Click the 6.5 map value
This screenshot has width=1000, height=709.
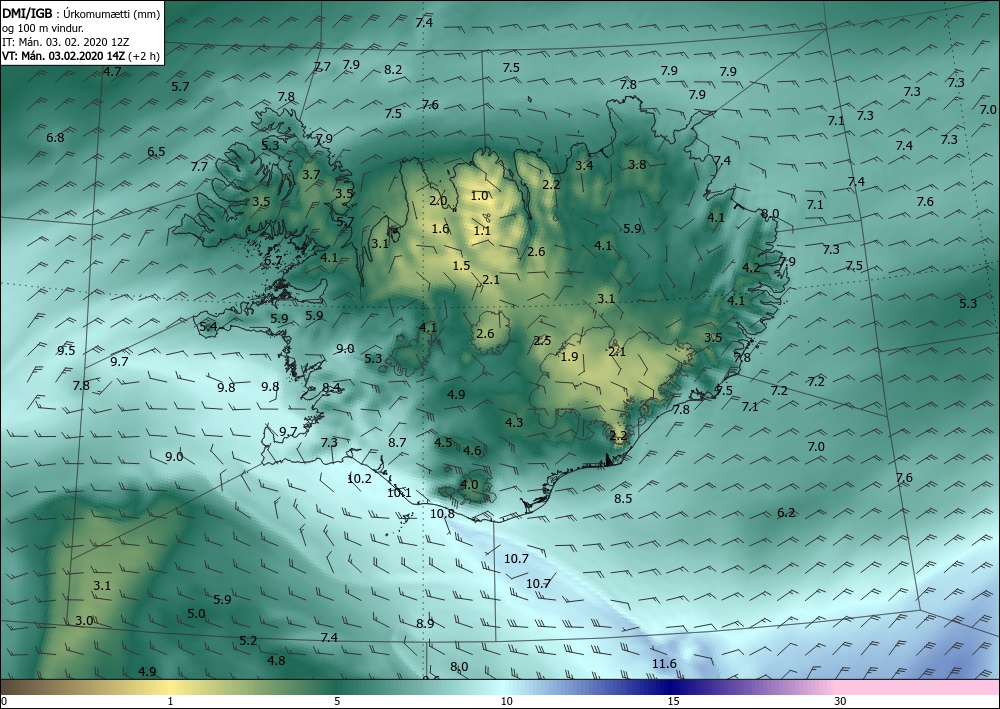tap(156, 151)
